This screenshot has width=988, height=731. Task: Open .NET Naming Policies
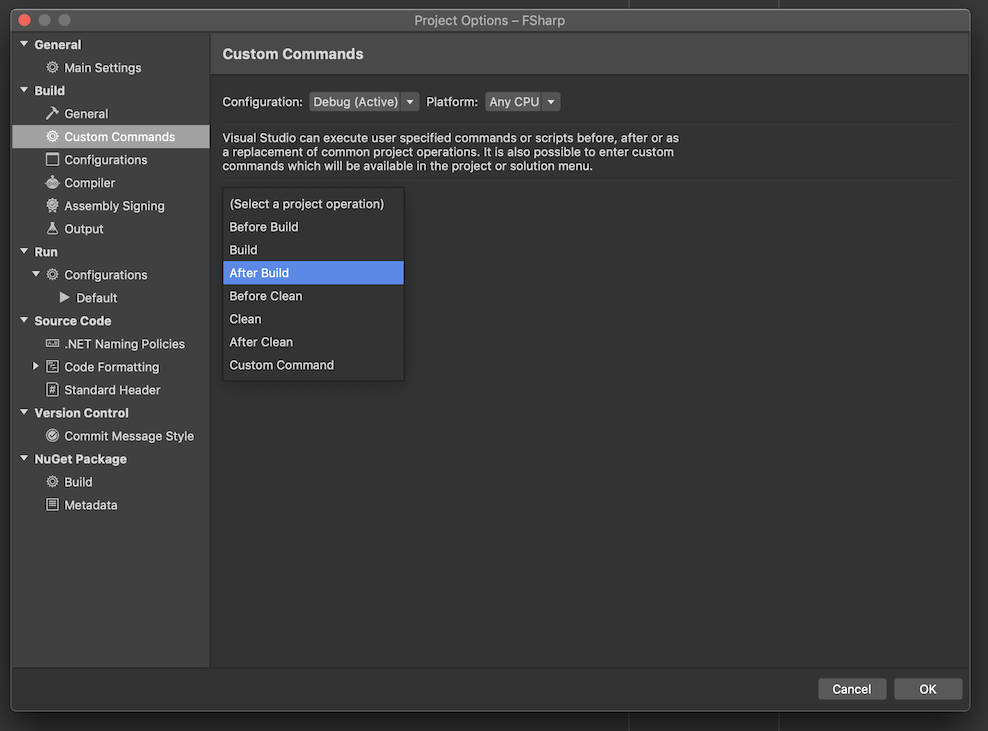pyautogui.click(x=111, y=343)
